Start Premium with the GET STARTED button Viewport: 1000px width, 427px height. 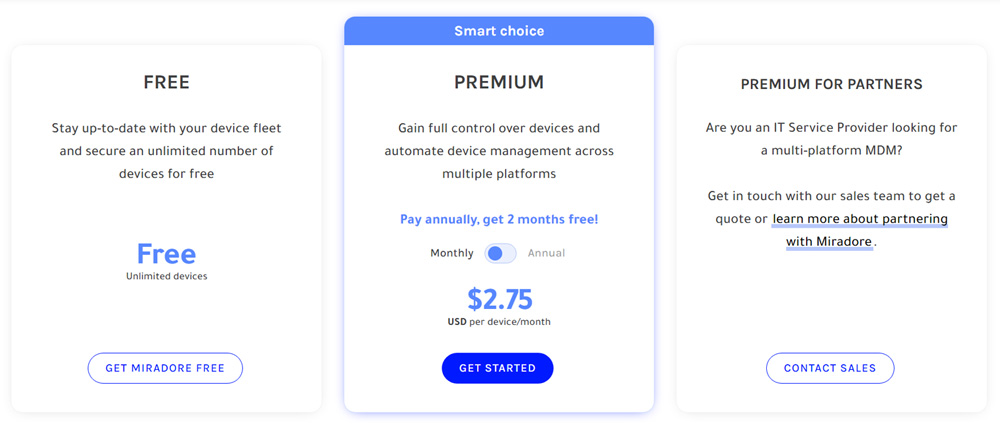(497, 368)
